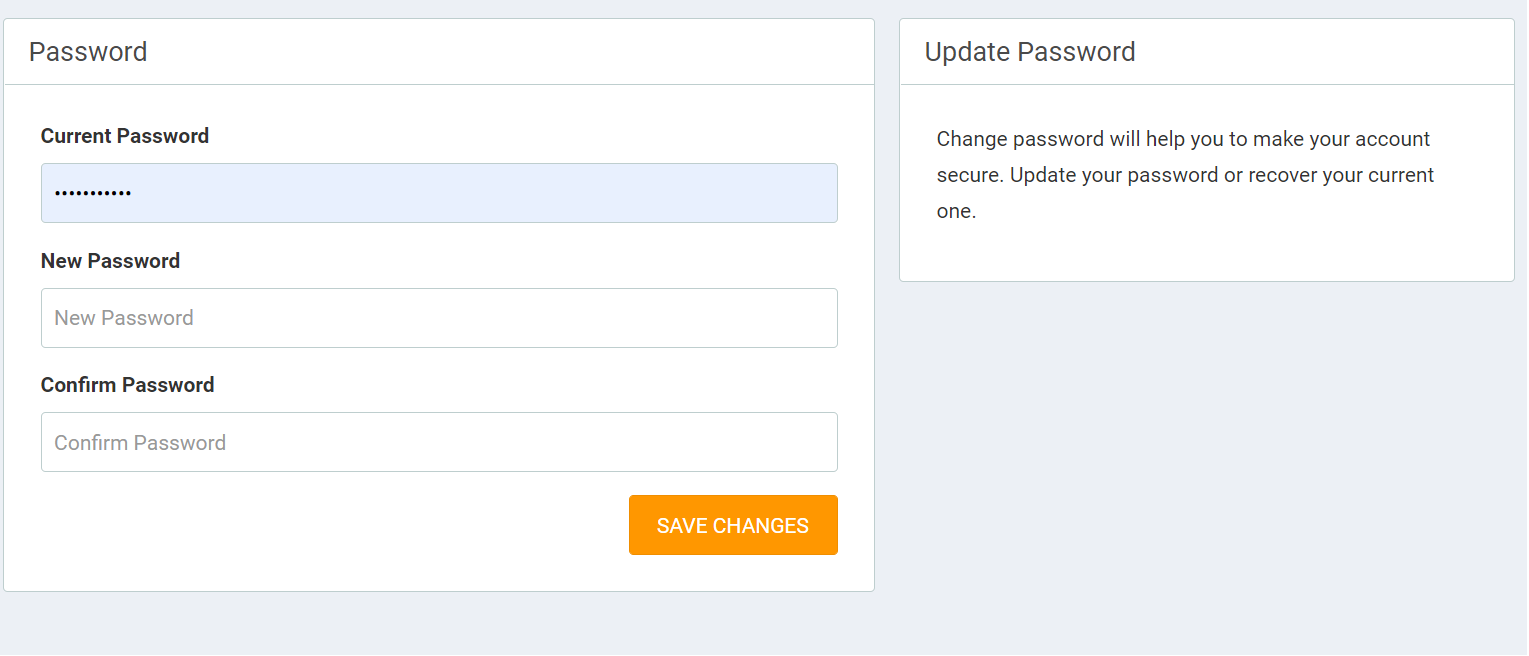Click the "Confirm Password" field label
Screen dimensions: 1529x656
[127, 385]
